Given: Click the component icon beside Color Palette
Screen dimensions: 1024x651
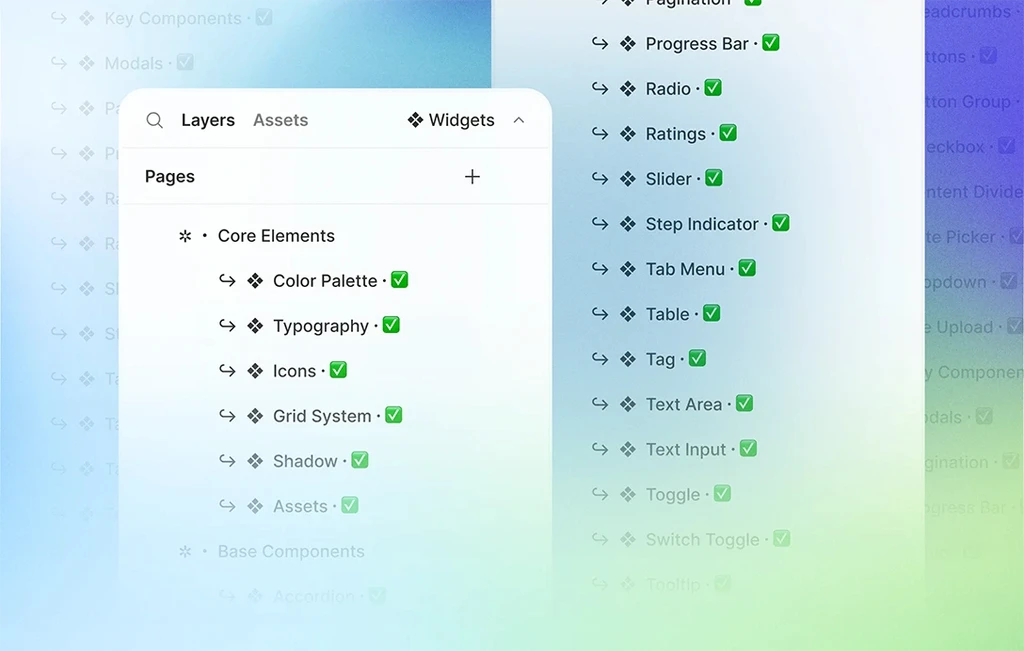Looking at the screenshot, I should coord(255,281).
